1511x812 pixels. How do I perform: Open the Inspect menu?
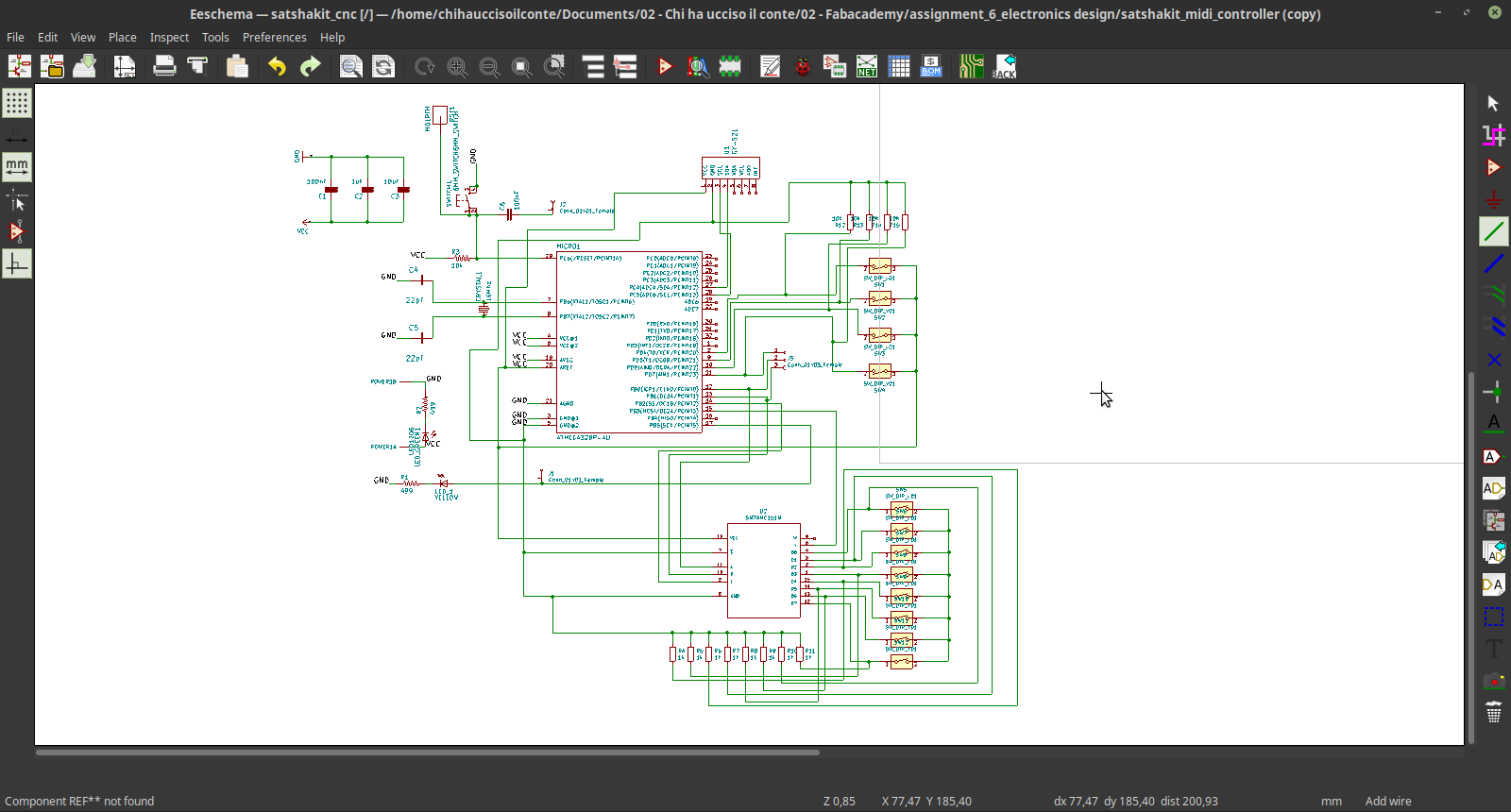[170, 37]
